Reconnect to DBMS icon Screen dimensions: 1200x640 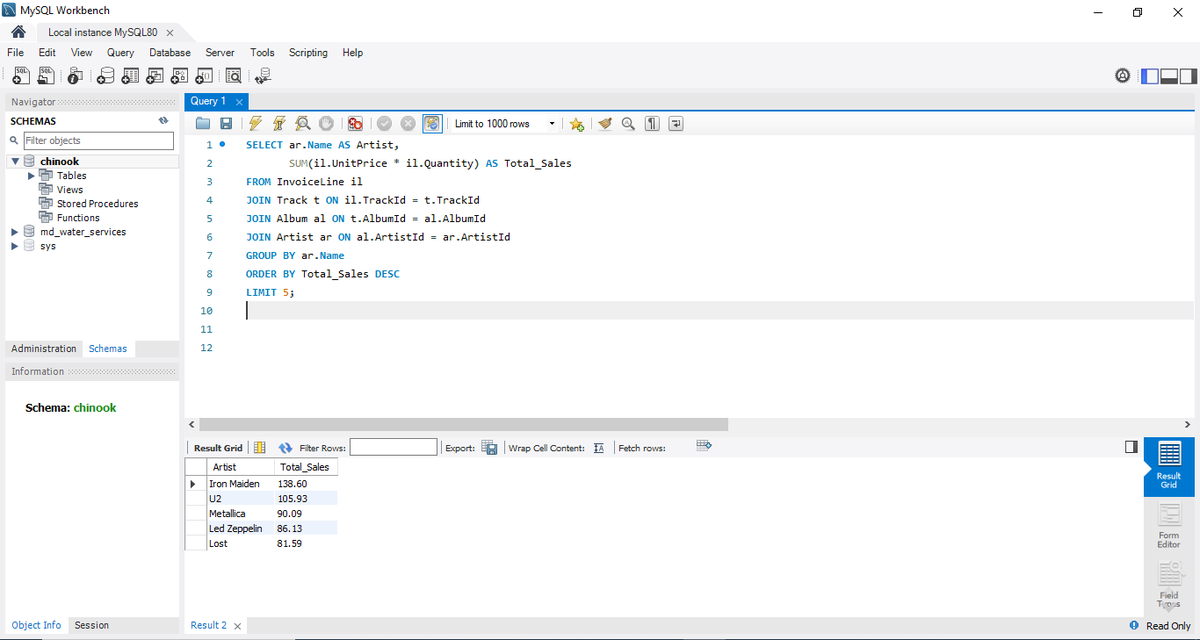point(264,76)
